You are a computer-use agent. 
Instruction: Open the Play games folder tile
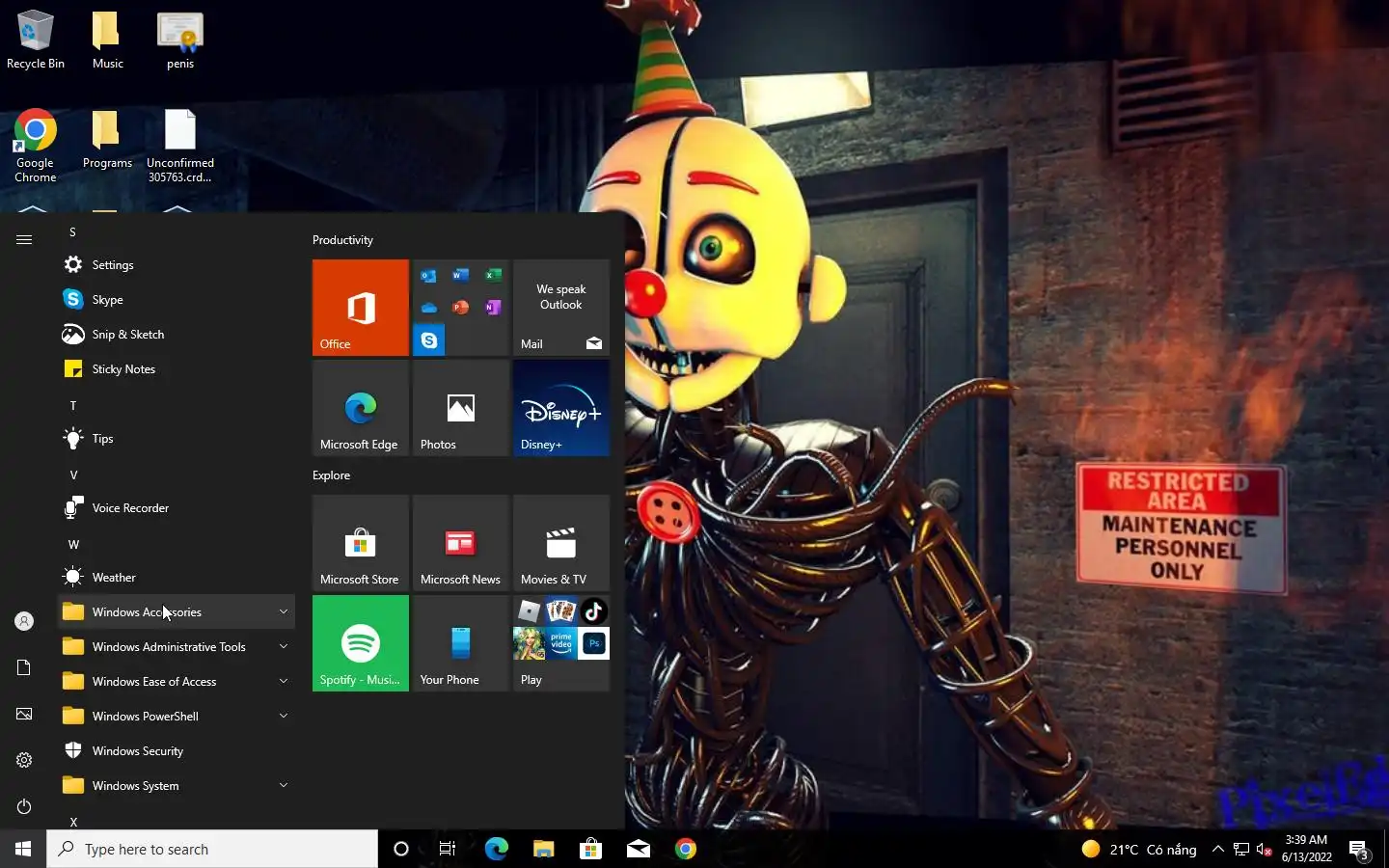coord(561,643)
